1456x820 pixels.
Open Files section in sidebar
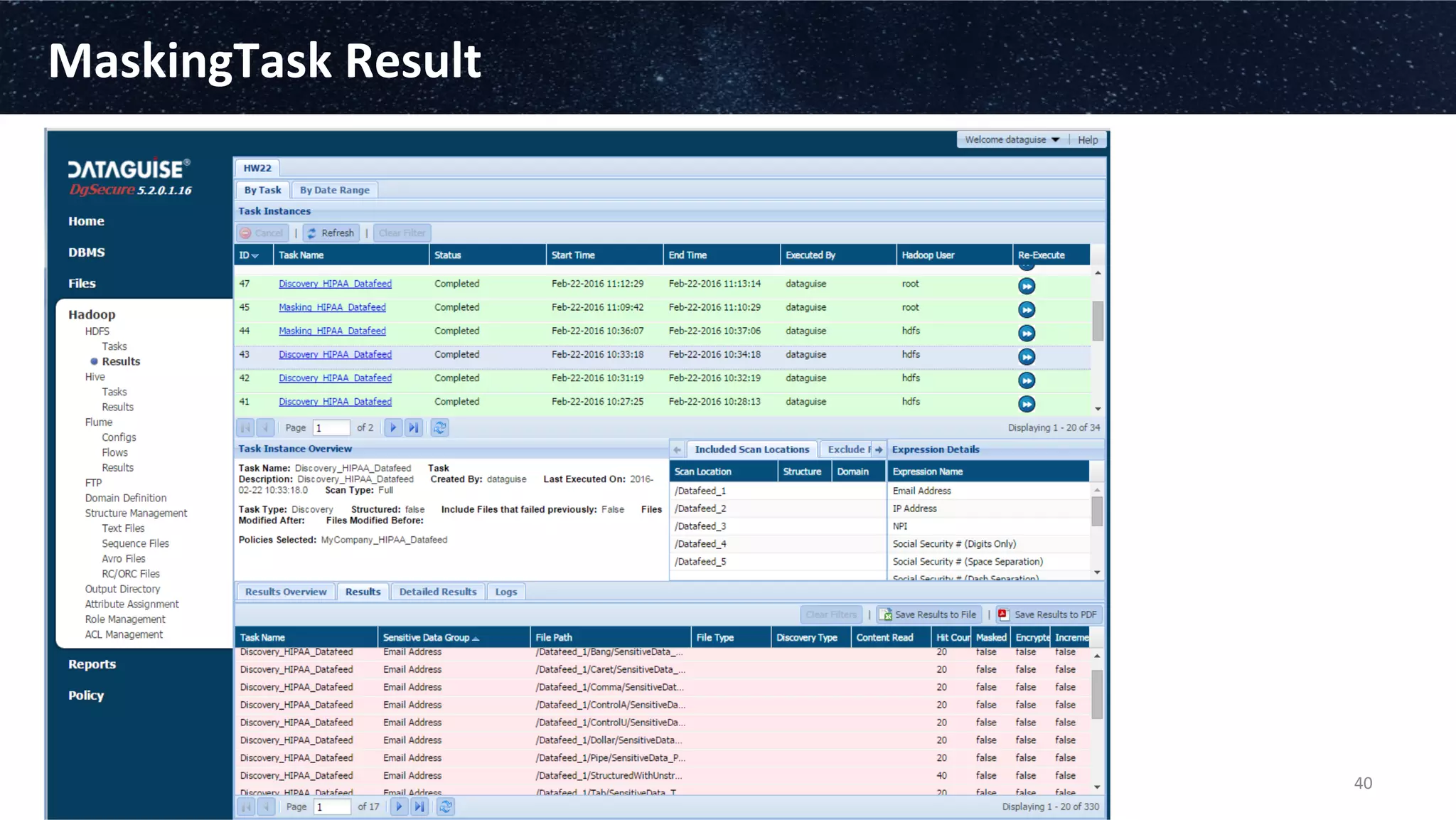click(x=82, y=283)
